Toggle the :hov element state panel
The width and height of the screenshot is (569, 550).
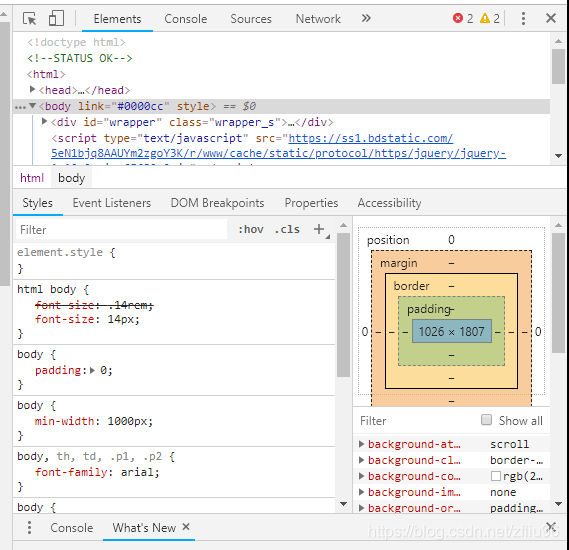(250, 229)
